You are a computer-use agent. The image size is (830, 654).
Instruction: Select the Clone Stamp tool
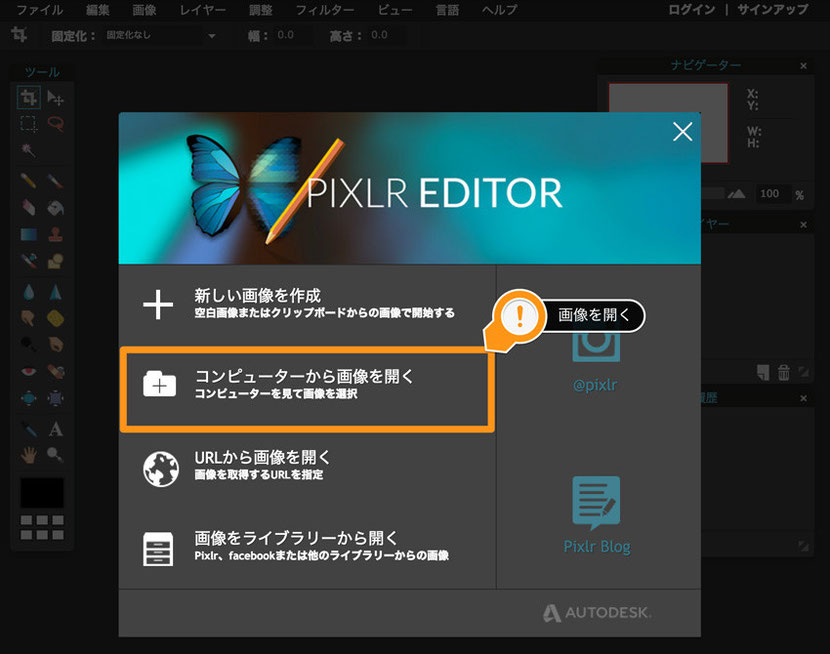[55, 234]
